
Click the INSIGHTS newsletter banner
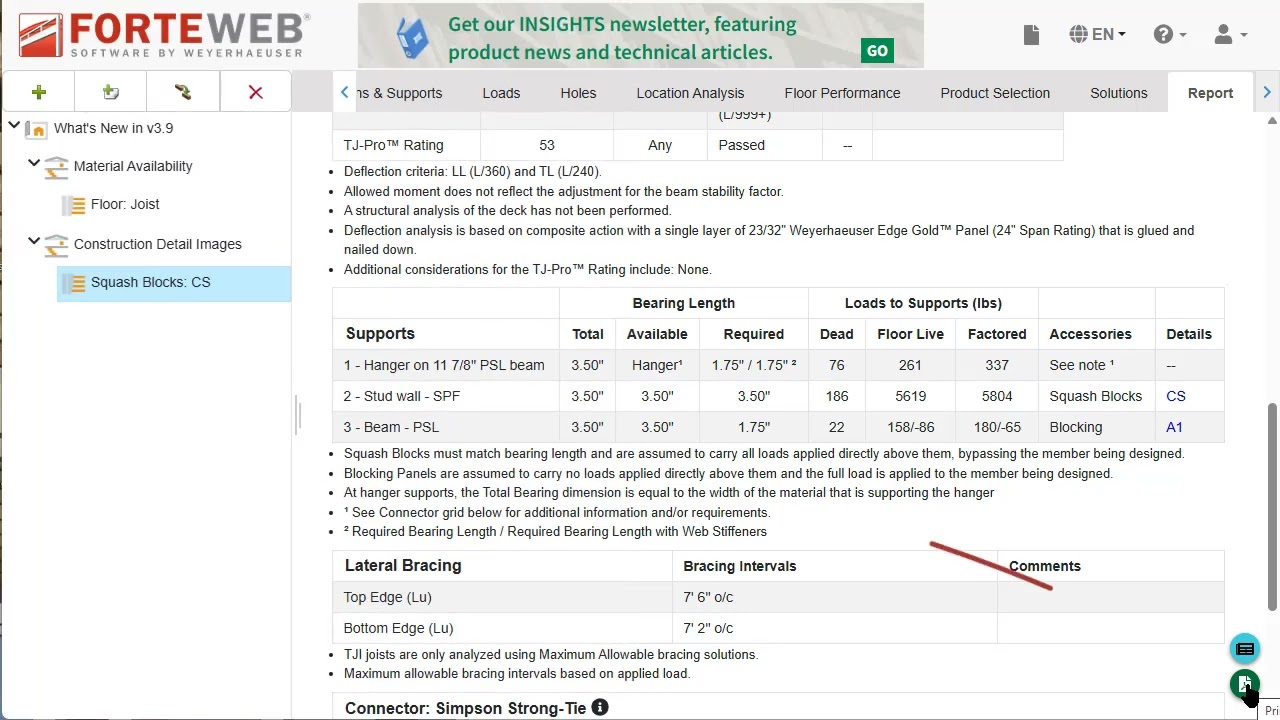click(x=640, y=36)
